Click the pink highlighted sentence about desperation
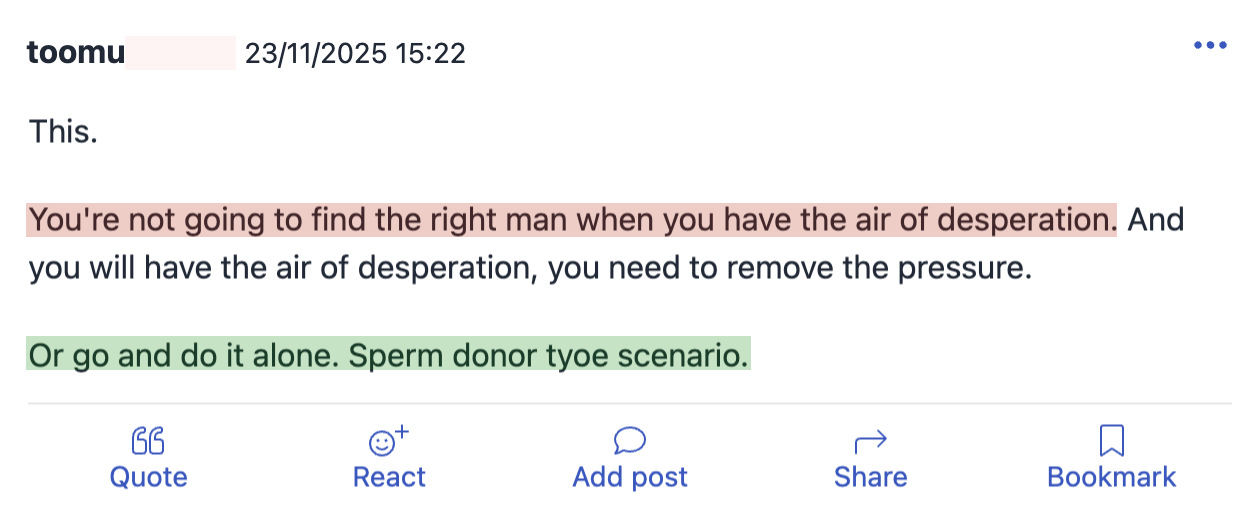Screen dimensions: 1254x508 (x=571, y=219)
